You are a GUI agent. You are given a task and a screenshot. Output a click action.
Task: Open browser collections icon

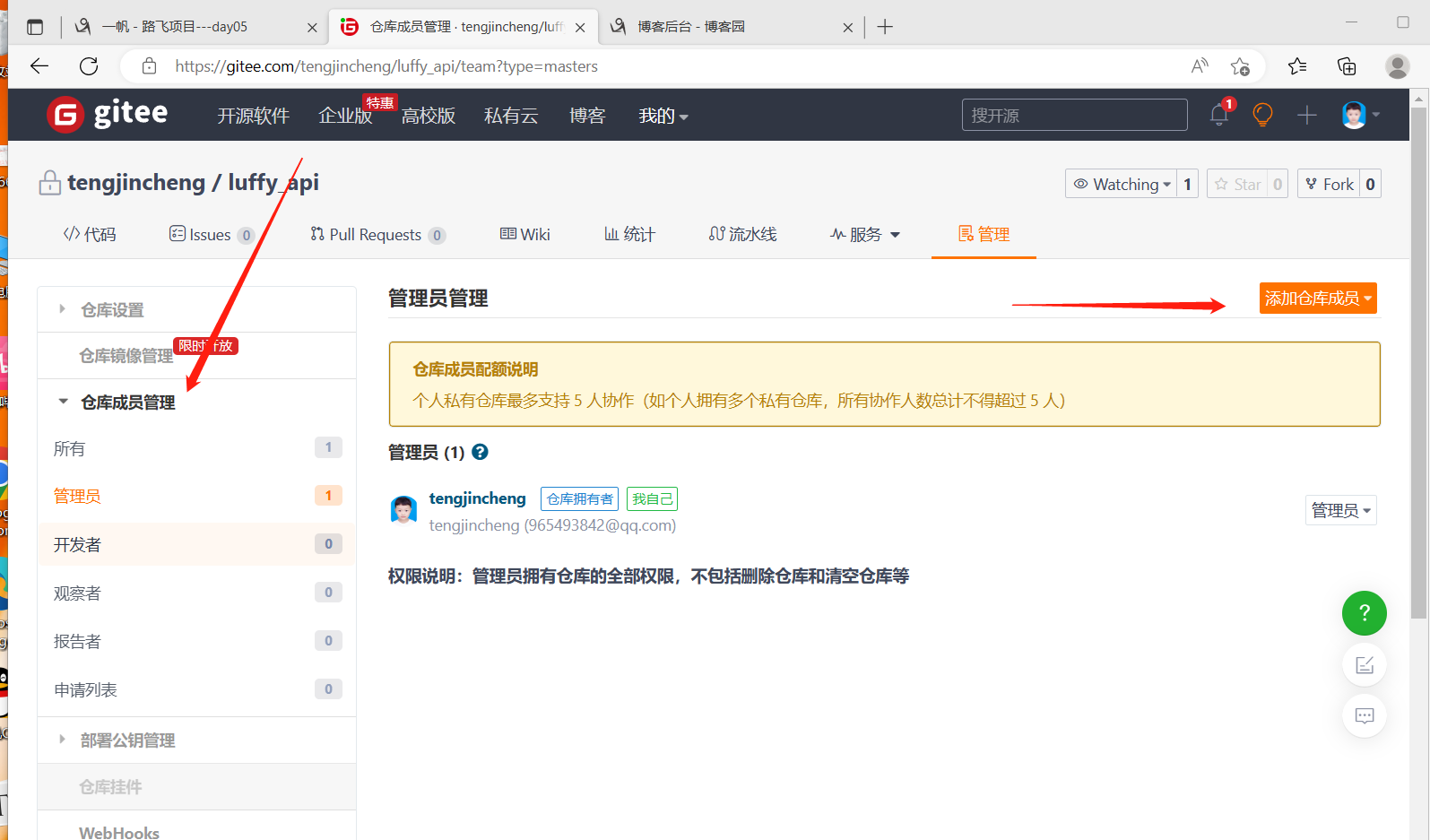tap(1347, 65)
